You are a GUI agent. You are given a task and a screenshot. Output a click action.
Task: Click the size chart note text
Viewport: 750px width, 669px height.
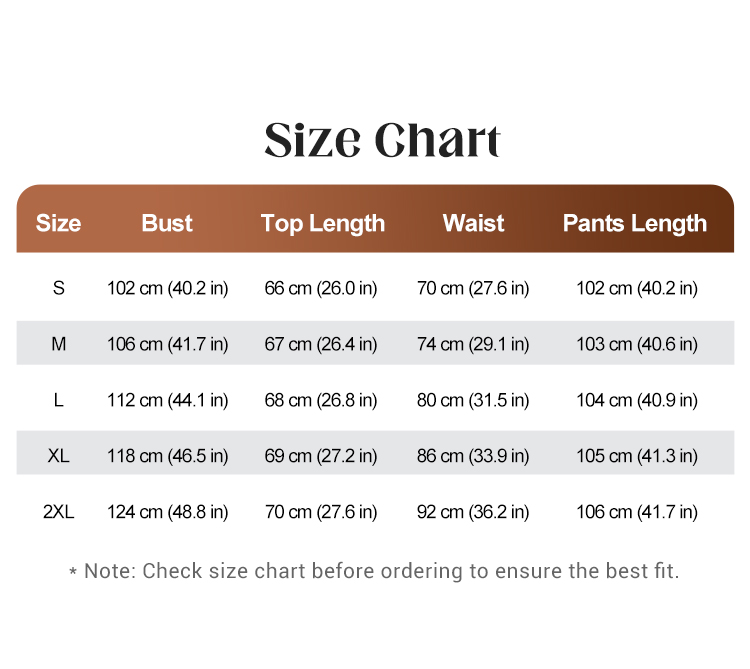click(375, 571)
